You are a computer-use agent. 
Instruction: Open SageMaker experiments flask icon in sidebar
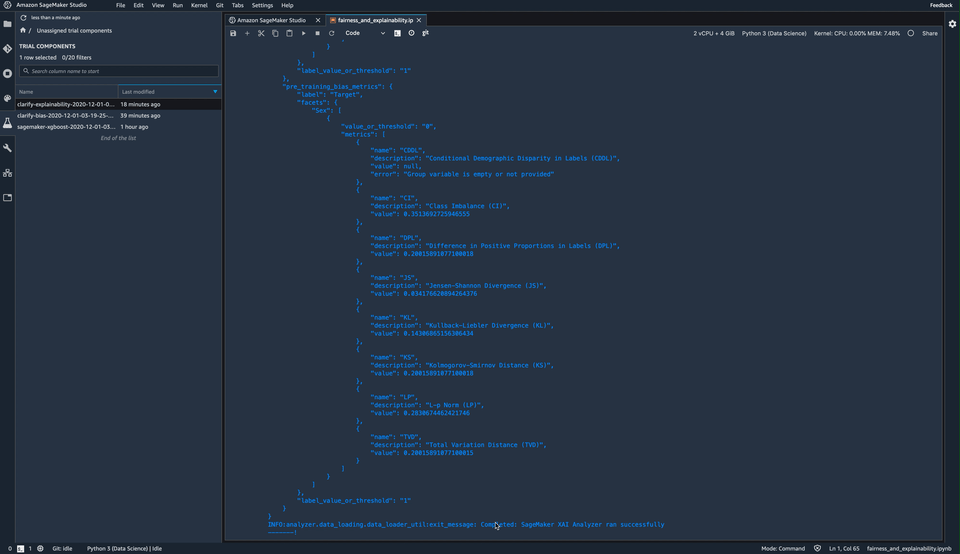(7, 122)
